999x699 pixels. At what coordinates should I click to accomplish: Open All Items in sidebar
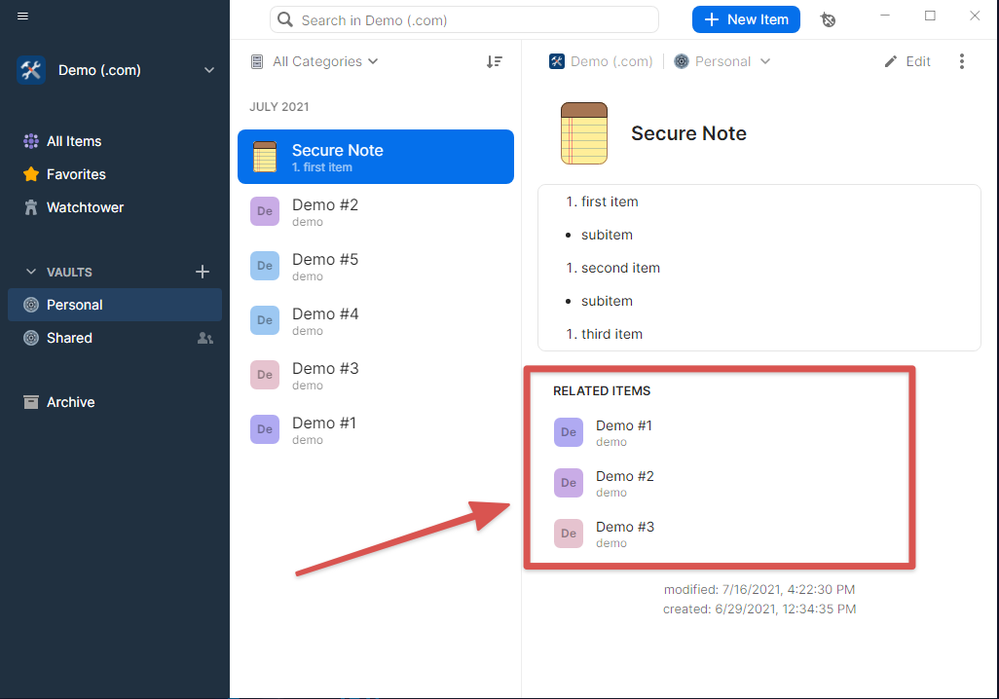coord(73,141)
